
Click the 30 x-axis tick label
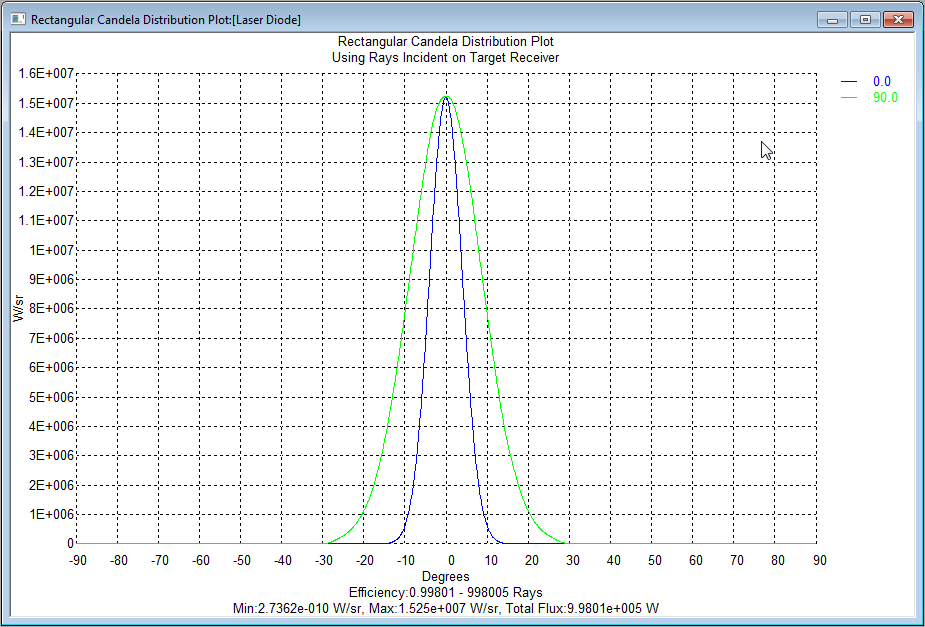pos(573,560)
